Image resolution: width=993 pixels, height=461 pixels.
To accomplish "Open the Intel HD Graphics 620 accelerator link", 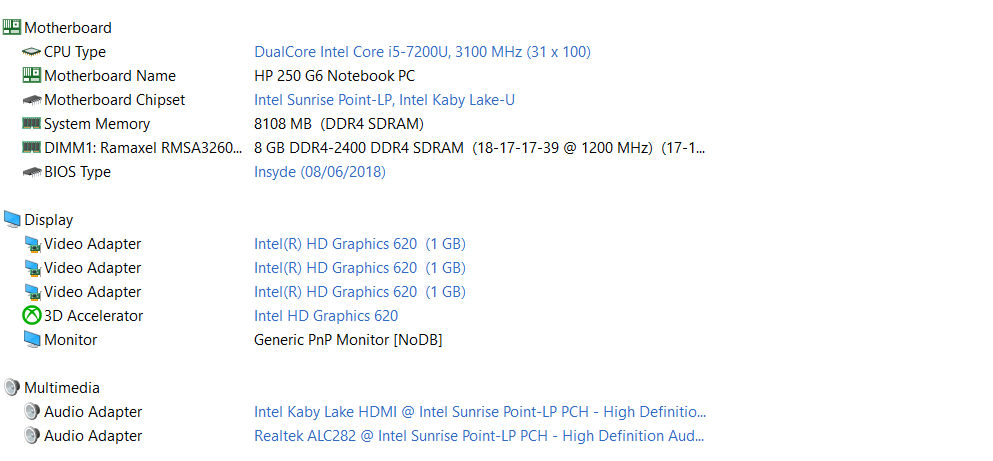I will click(x=326, y=316).
